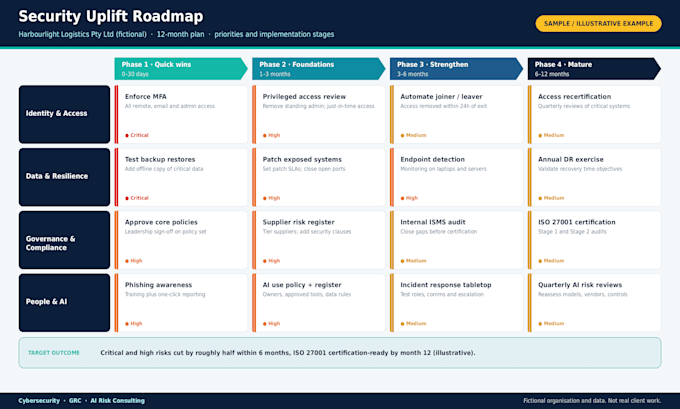Viewport: 680px width, 409px height.
Task: Open the Supplier risk register card
Action: pos(319,240)
